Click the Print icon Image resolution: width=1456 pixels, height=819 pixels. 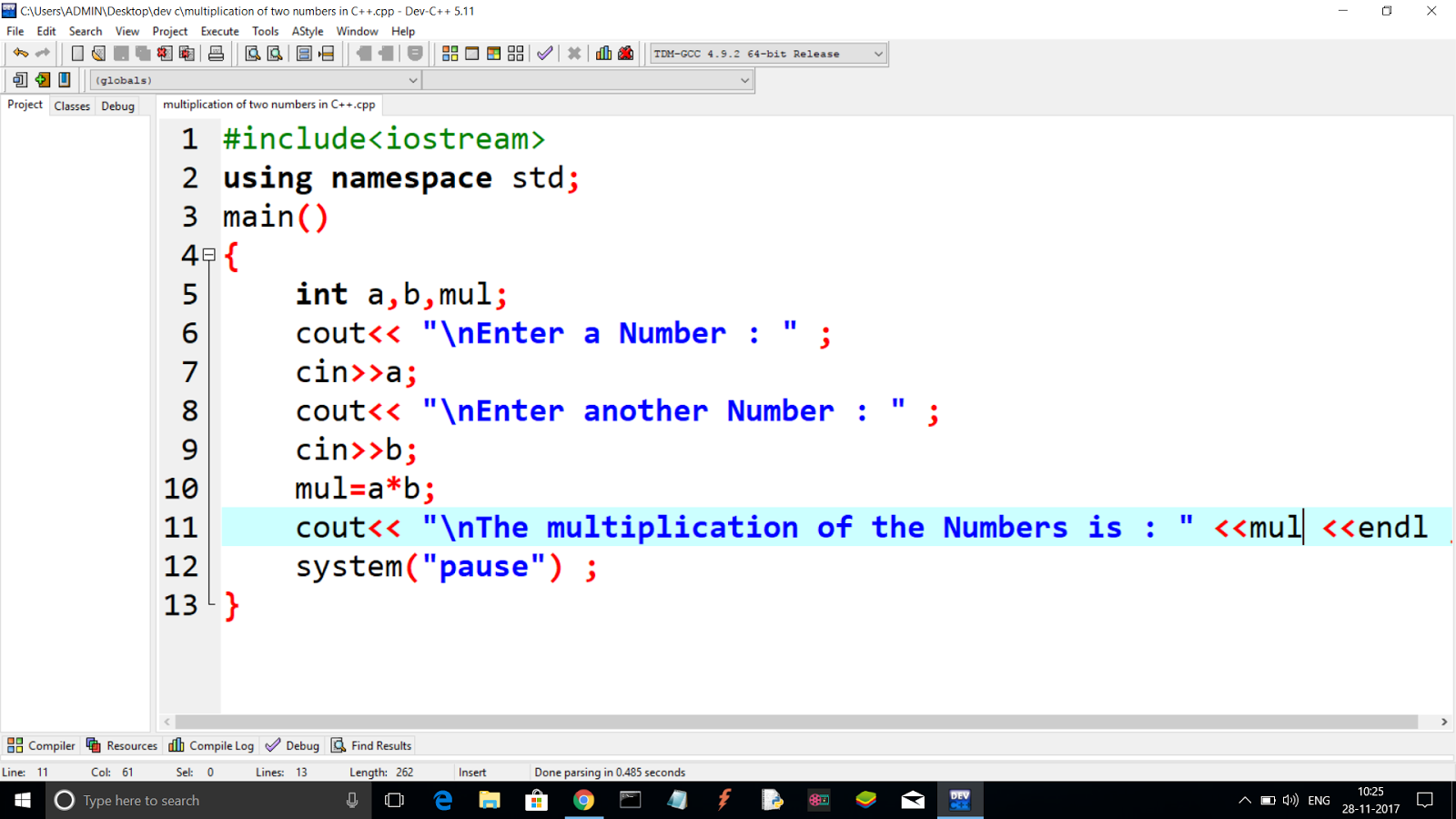click(x=216, y=53)
